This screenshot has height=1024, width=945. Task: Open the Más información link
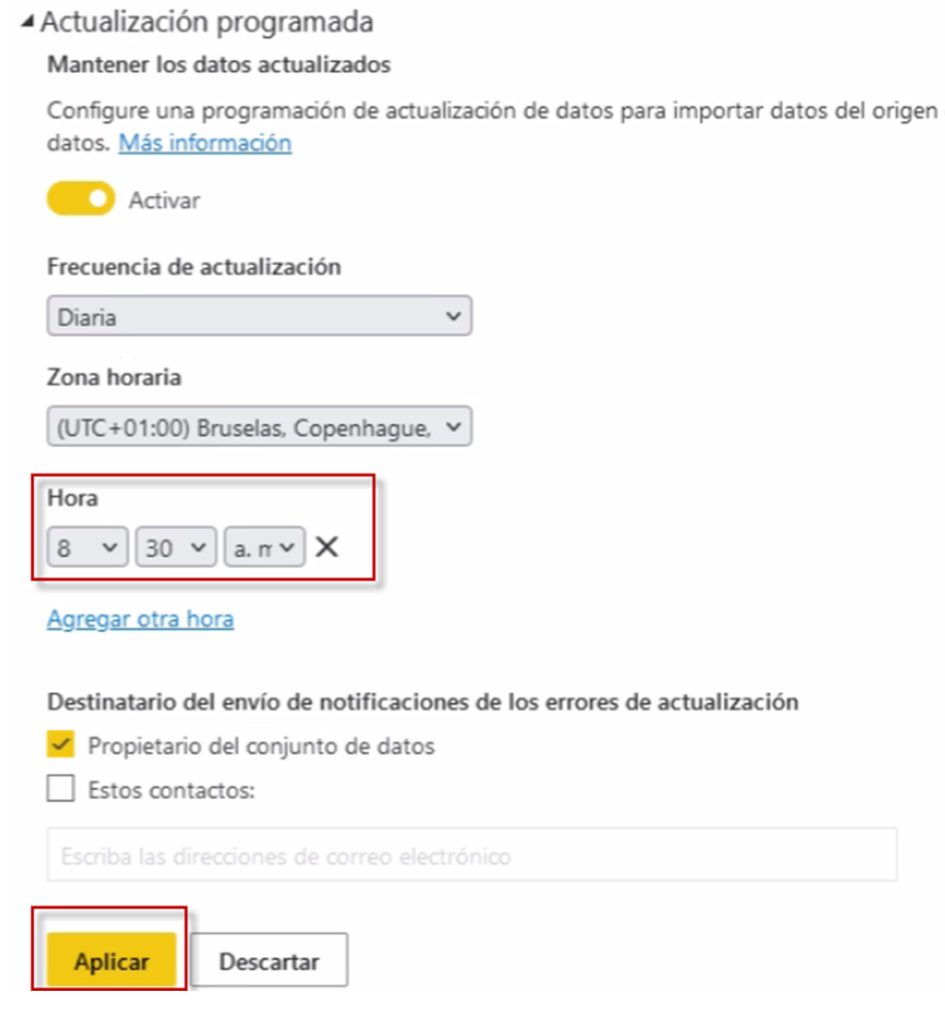pyautogui.click(x=204, y=143)
